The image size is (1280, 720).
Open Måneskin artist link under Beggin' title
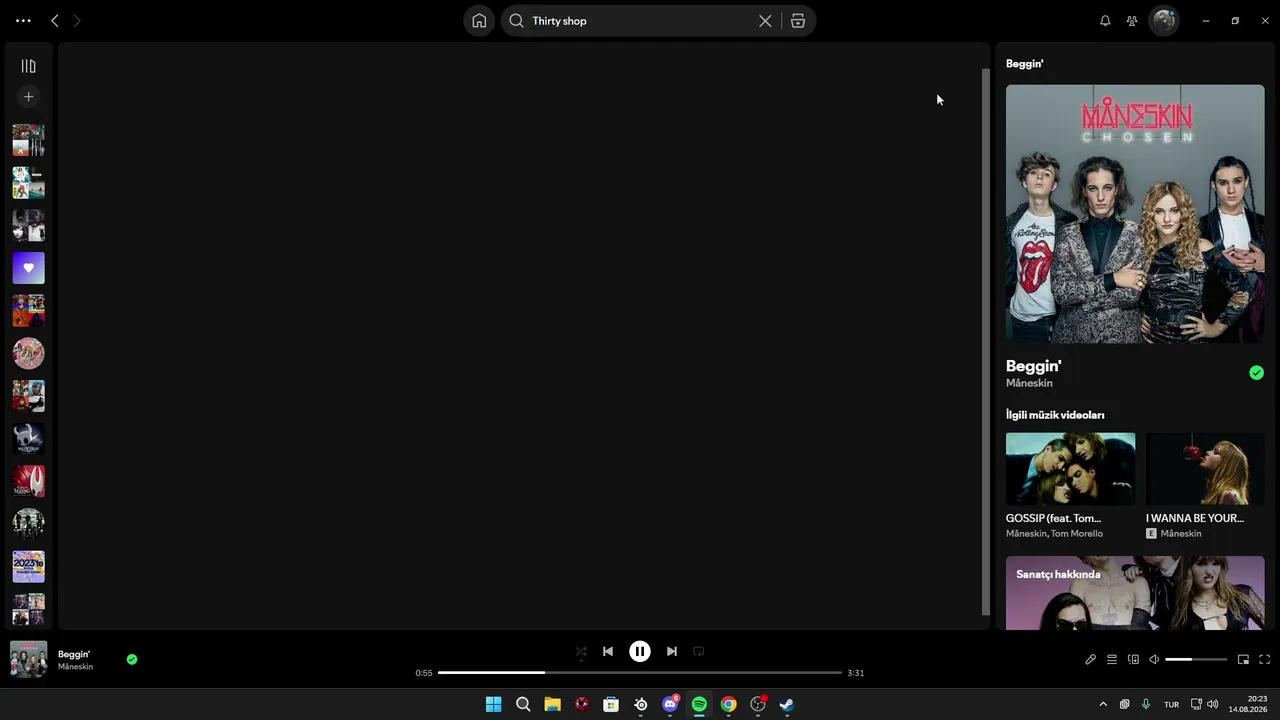tap(1029, 383)
